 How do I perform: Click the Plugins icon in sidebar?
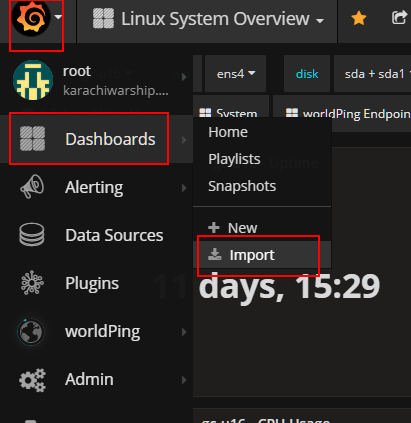pyautogui.click(x=32, y=283)
